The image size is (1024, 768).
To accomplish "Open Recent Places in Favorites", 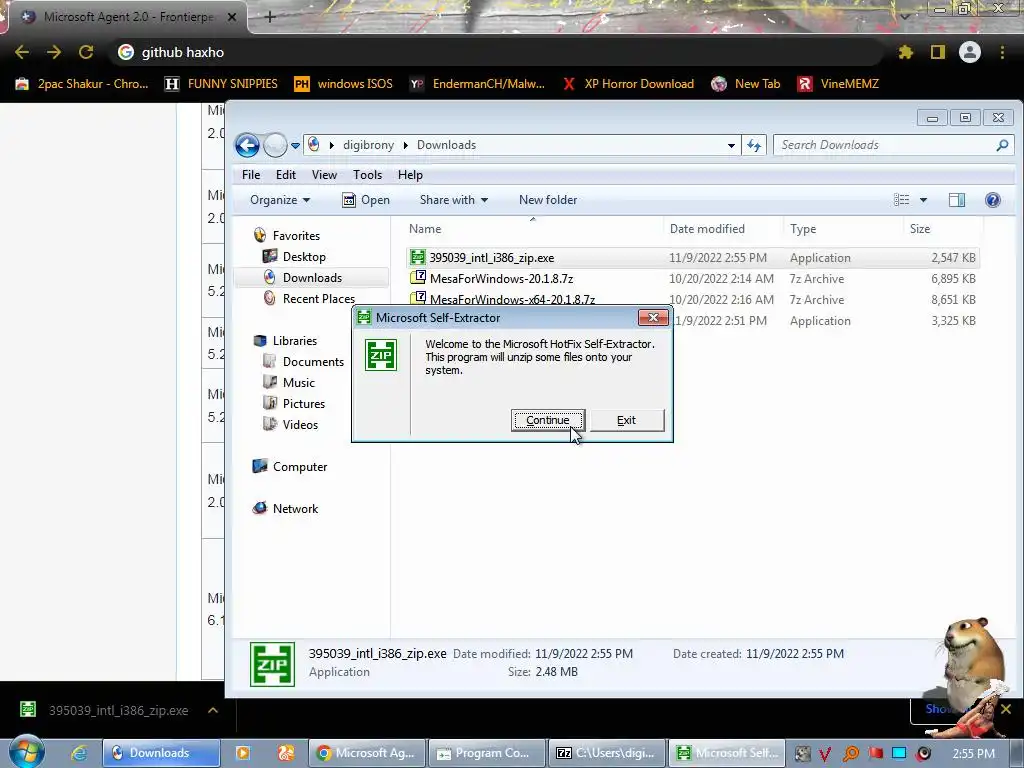I will pos(319,298).
